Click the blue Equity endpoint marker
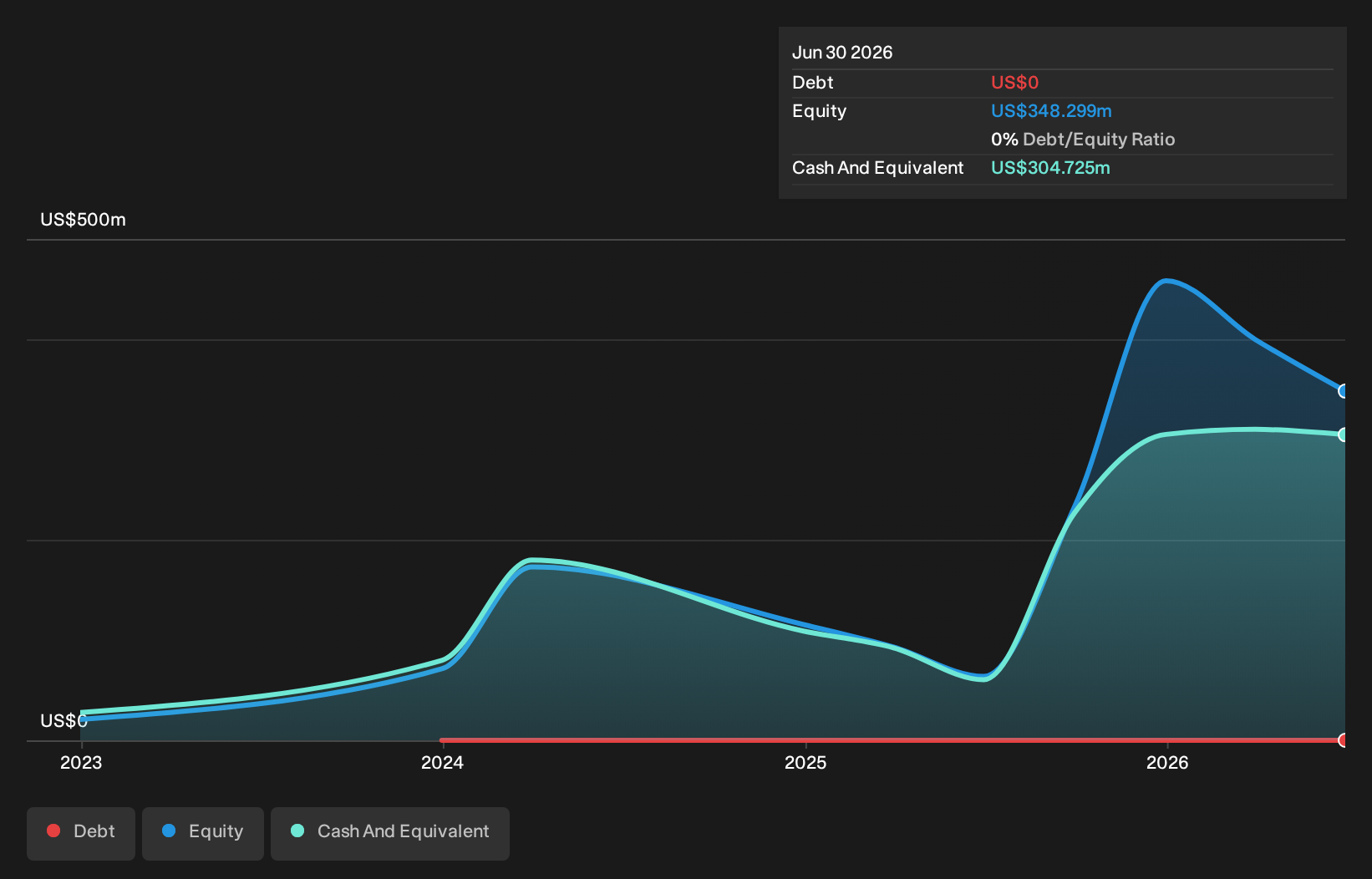The width and height of the screenshot is (1372, 879). [x=1344, y=391]
